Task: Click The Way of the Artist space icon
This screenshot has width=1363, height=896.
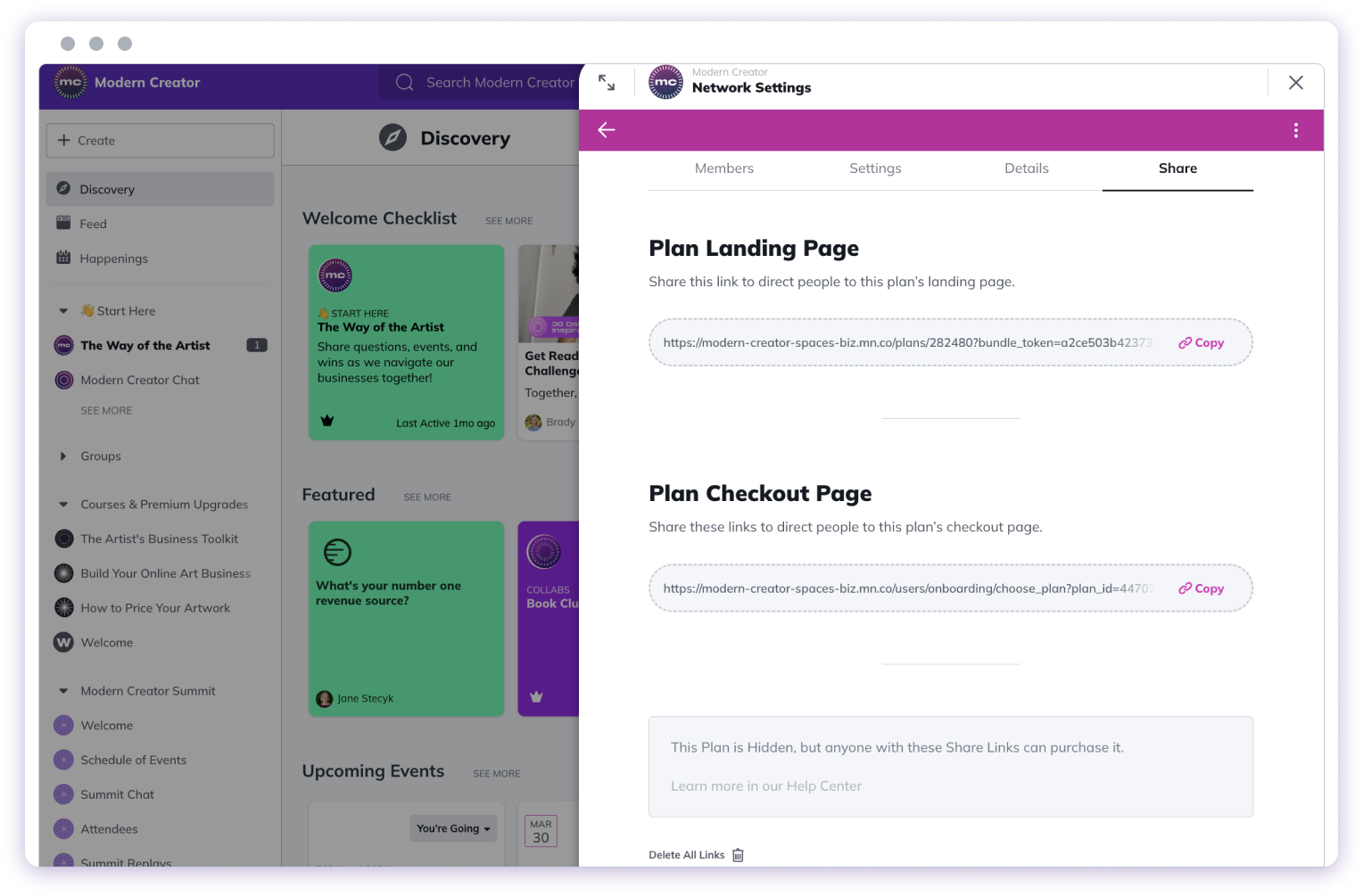Action: pos(64,345)
